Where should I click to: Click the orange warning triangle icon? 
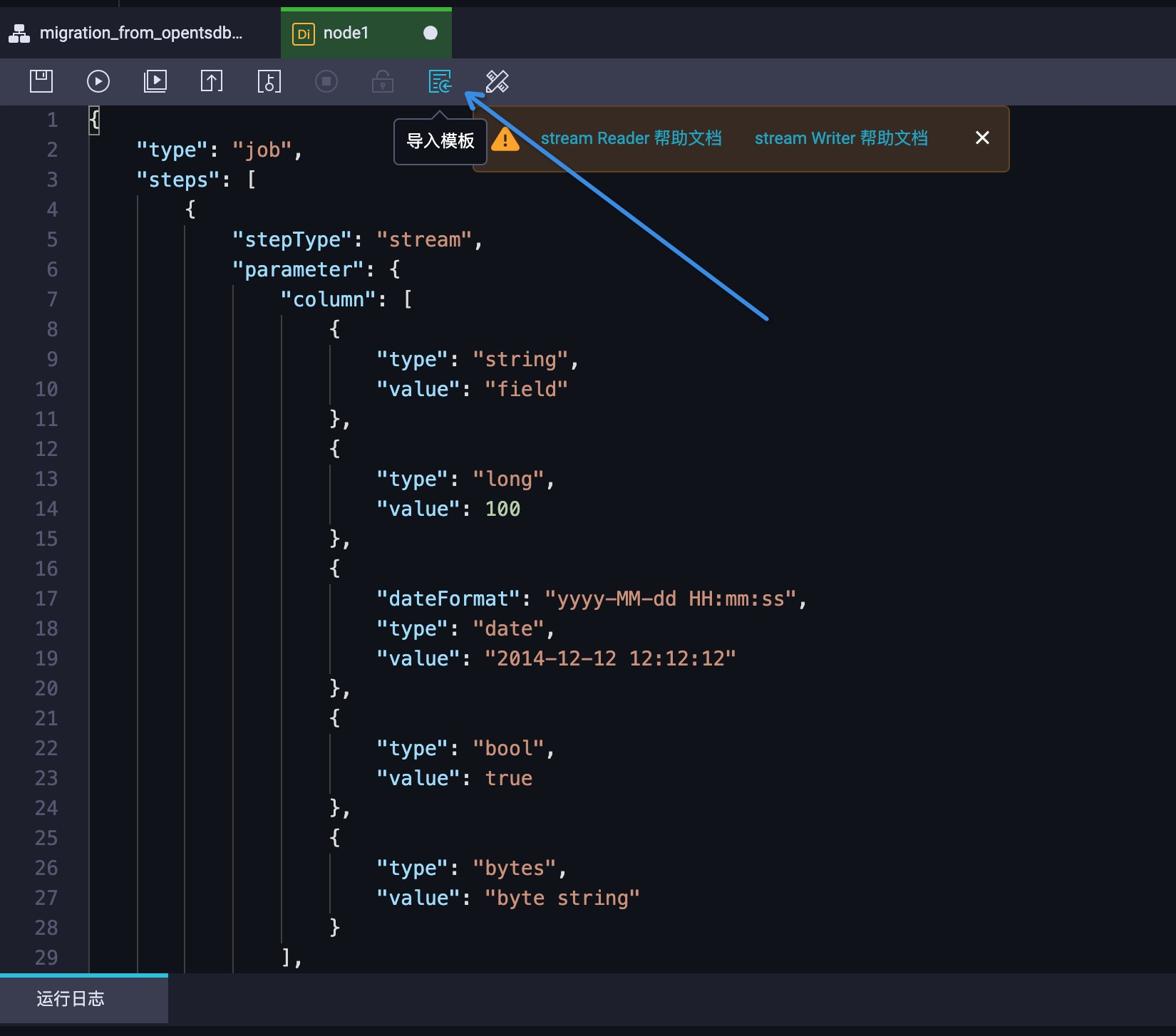click(x=505, y=139)
